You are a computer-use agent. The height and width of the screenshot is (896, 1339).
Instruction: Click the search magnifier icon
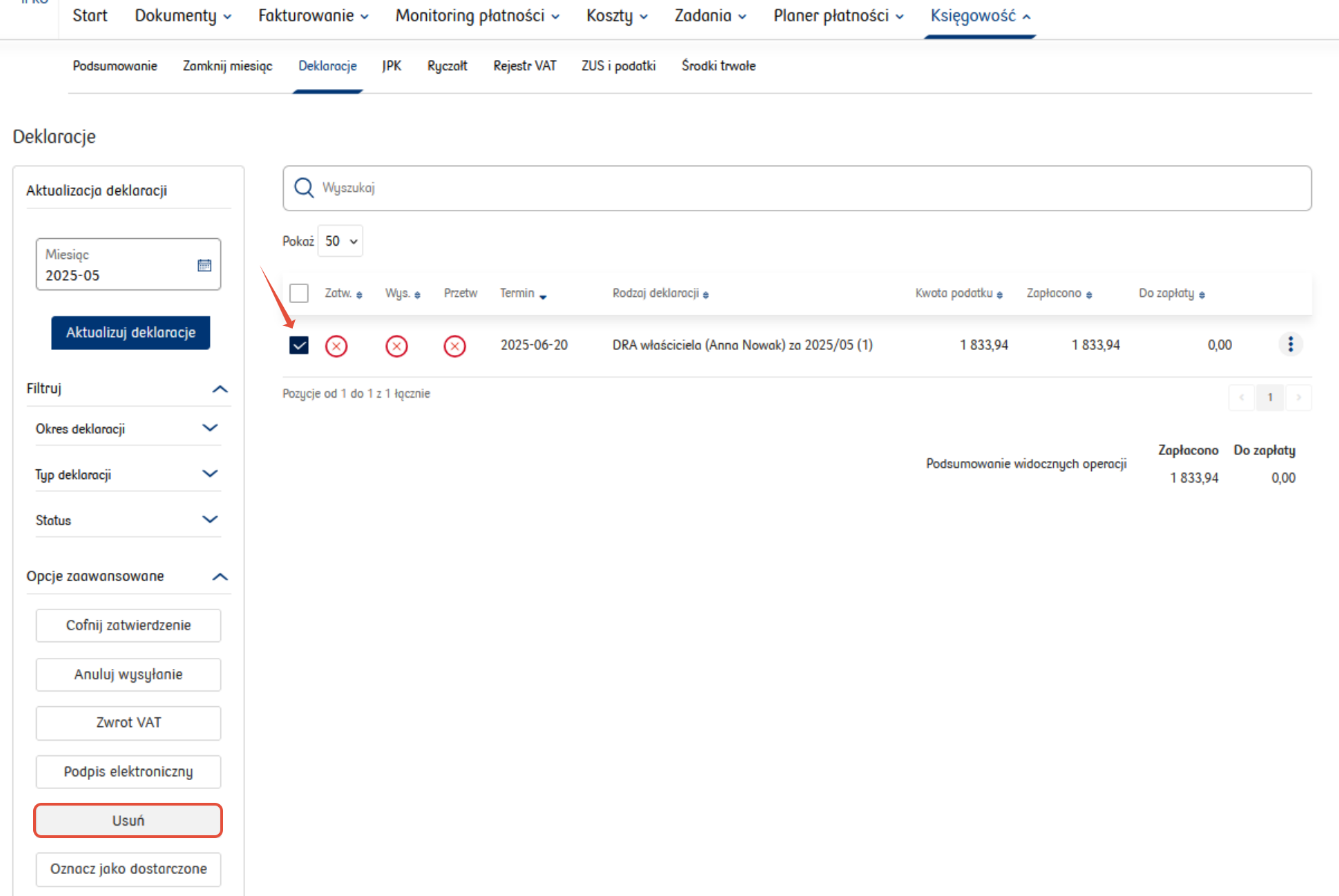(304, 188)
